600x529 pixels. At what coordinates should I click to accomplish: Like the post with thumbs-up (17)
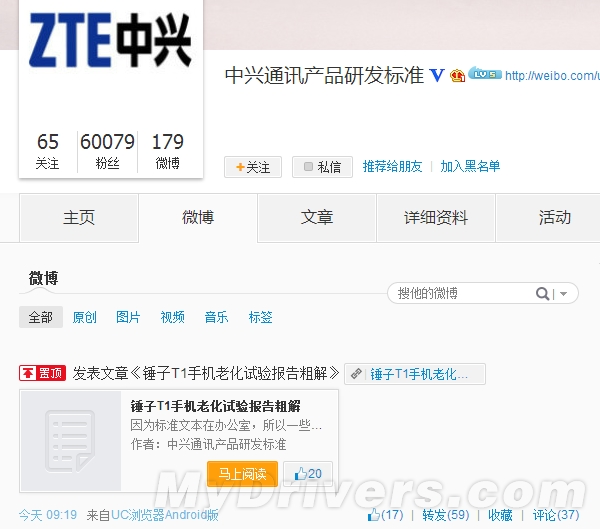385,515
